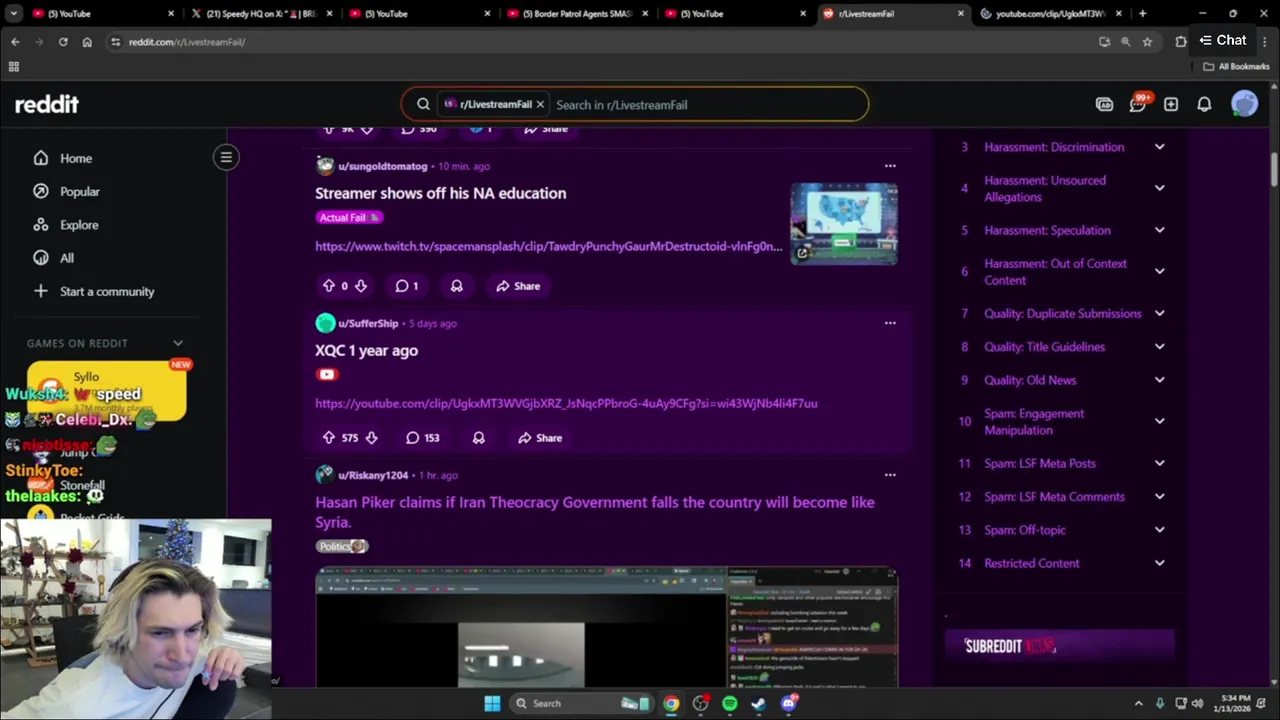Open Discord from the taskbar
The width and height of the screenshot is (1280, 720).
788,704
